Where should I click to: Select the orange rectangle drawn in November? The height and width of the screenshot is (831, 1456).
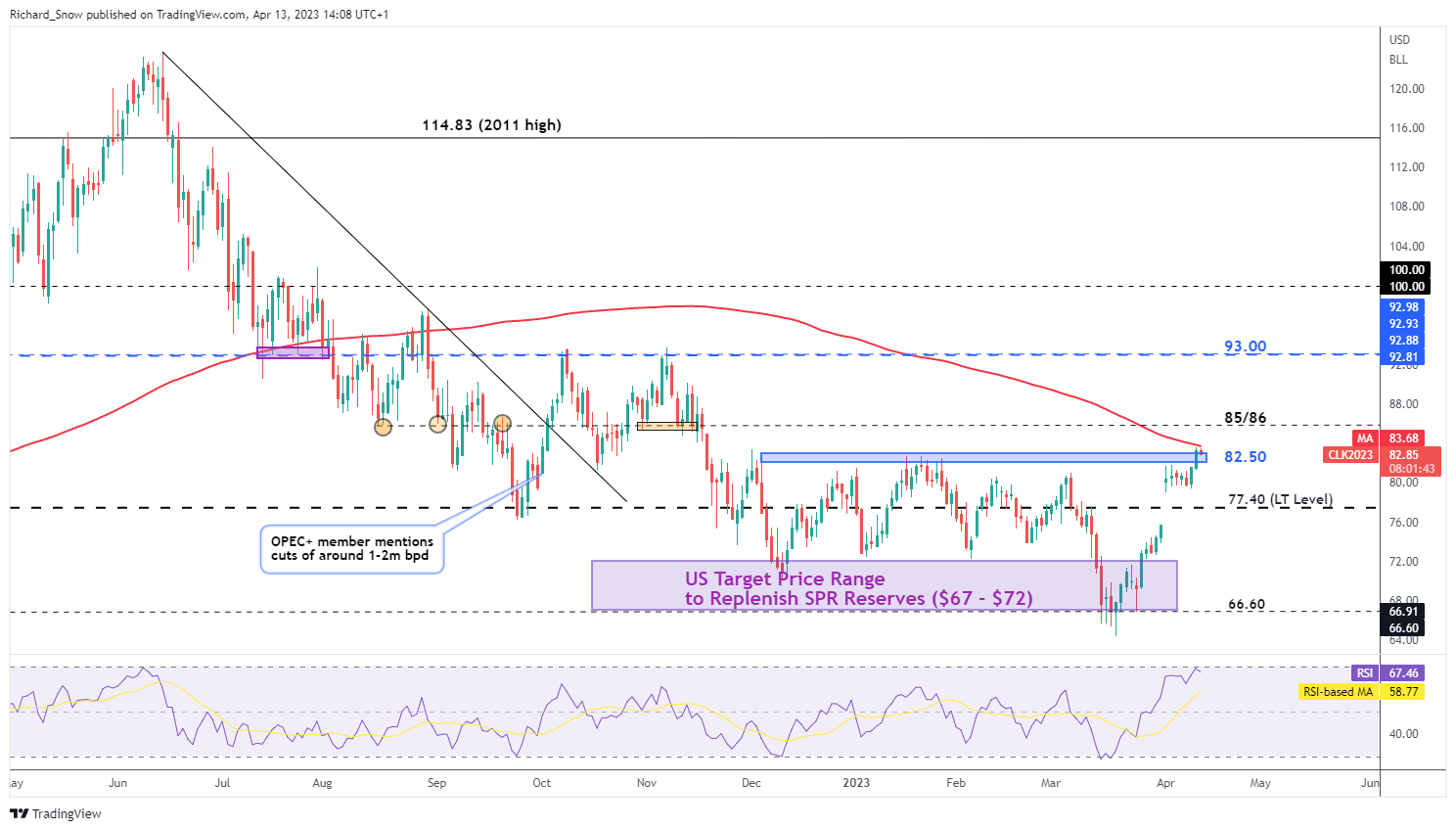coord(666,426)
